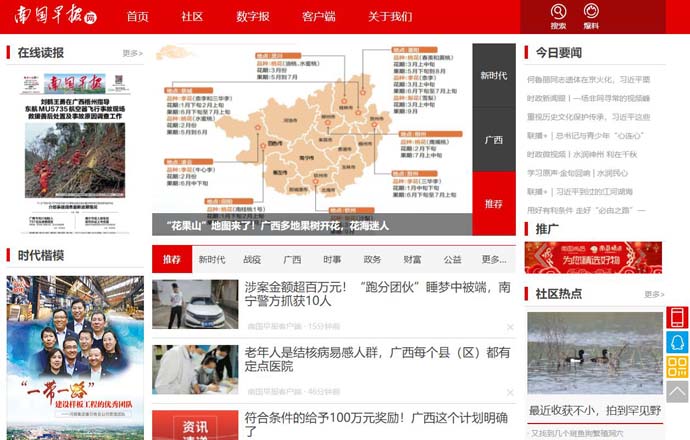Switch to the 时事 news tab
690x440 pixels.
click(x=332, y=260)
